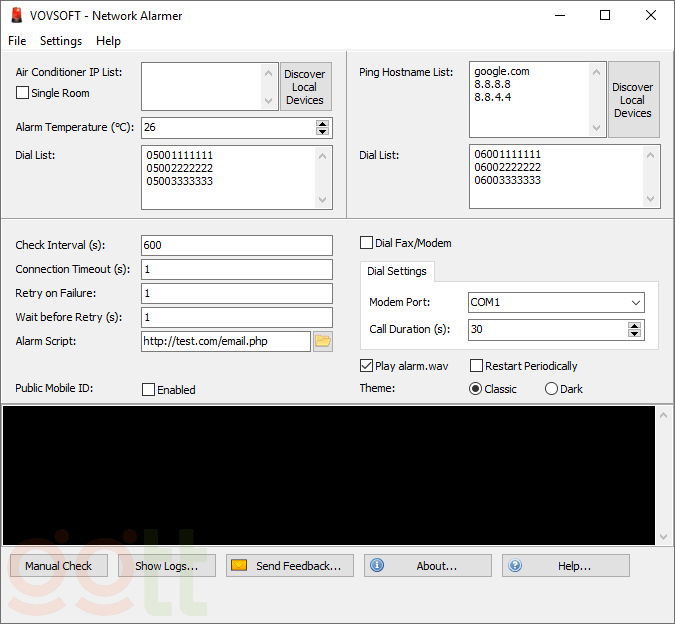
Task: Click scroll down arrow of left Dial List
Action: pos(322,200)
